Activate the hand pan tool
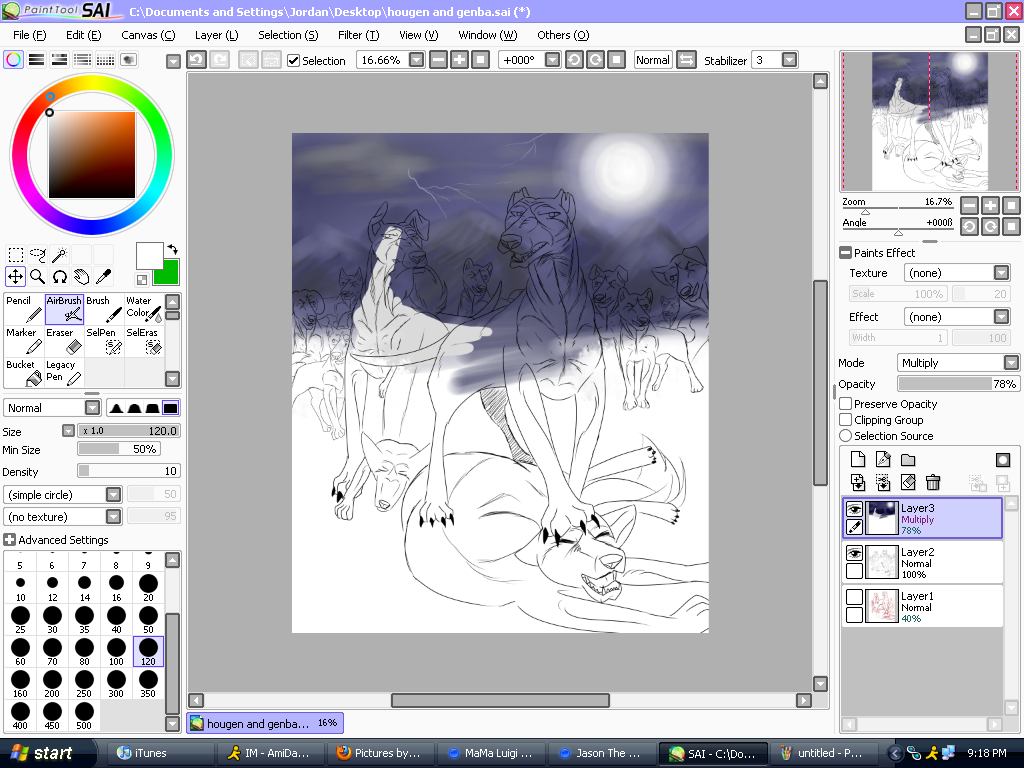Viewport: 1024px width, 768px height. pyautogui.click(x=82, y=276)
